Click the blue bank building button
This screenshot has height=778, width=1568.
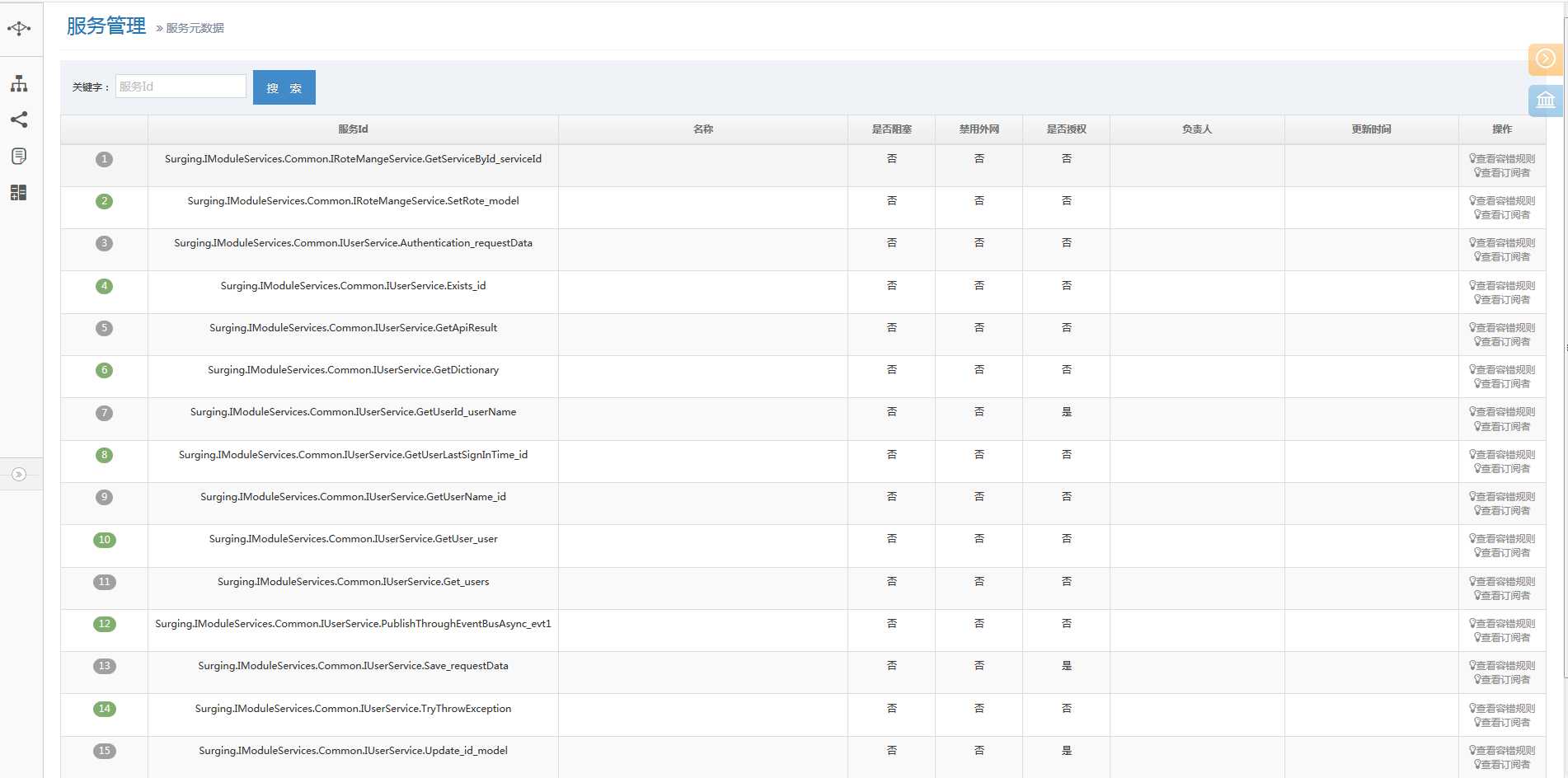click(x=1546, y=101)
